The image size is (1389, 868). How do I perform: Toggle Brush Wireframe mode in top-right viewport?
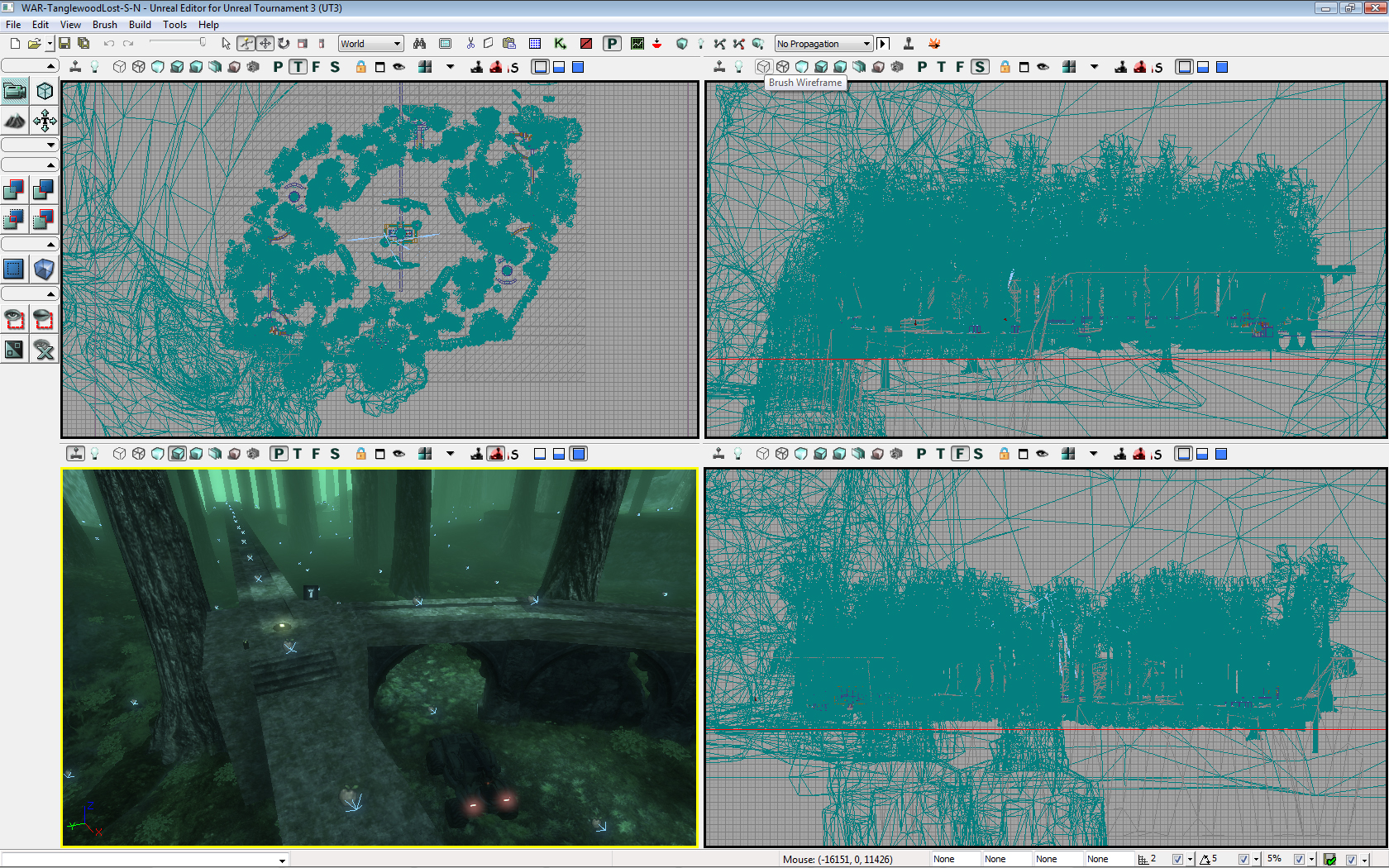[763, 67]
